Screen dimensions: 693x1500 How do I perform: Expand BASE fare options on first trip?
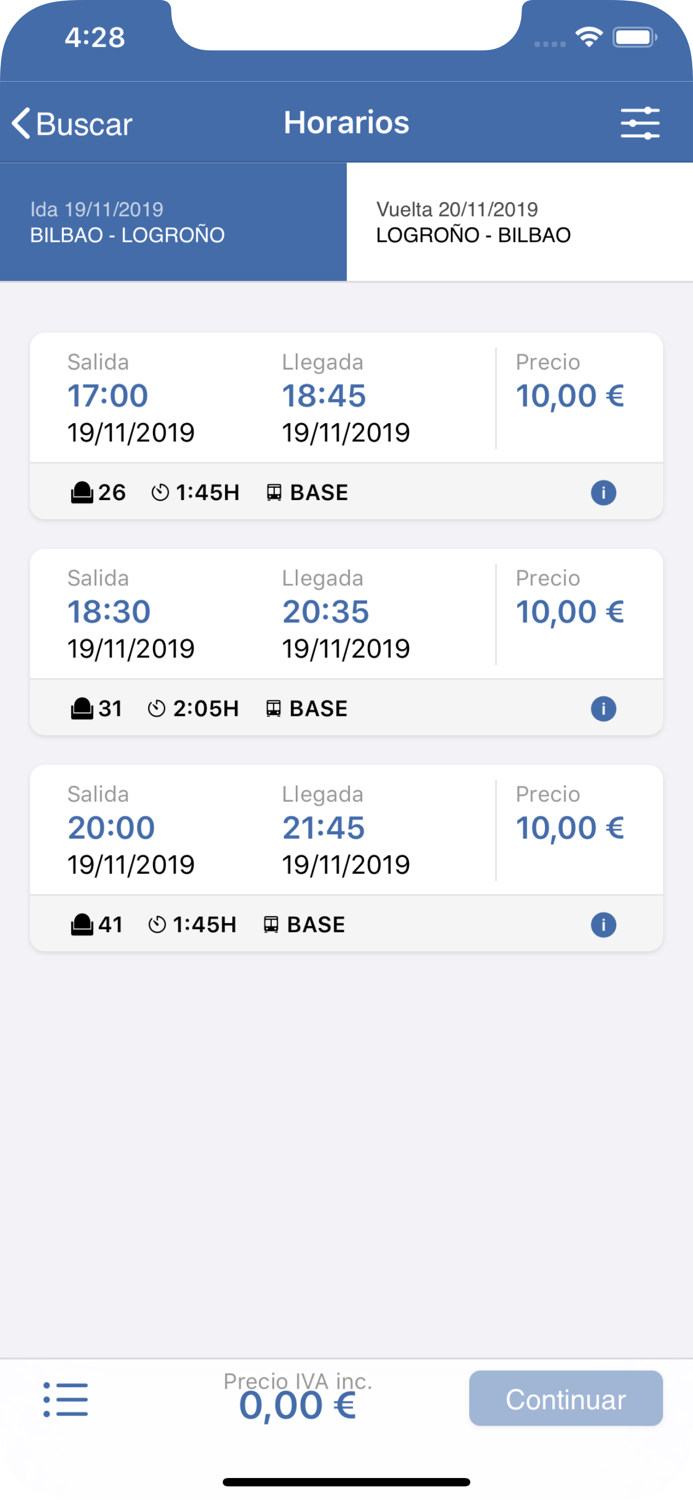320,492
